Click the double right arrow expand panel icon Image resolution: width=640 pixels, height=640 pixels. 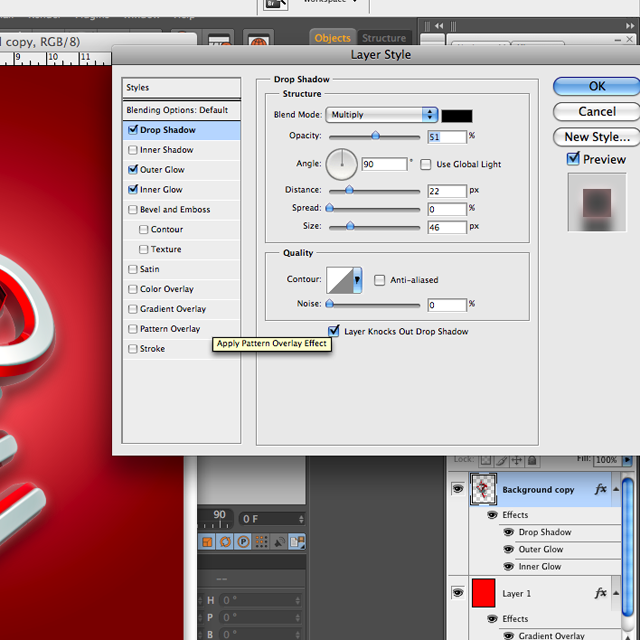coord(630,26)
